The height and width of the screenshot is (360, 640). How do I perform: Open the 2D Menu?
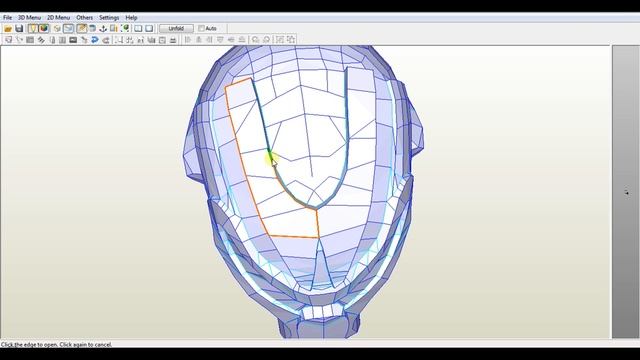click(58, 18)
